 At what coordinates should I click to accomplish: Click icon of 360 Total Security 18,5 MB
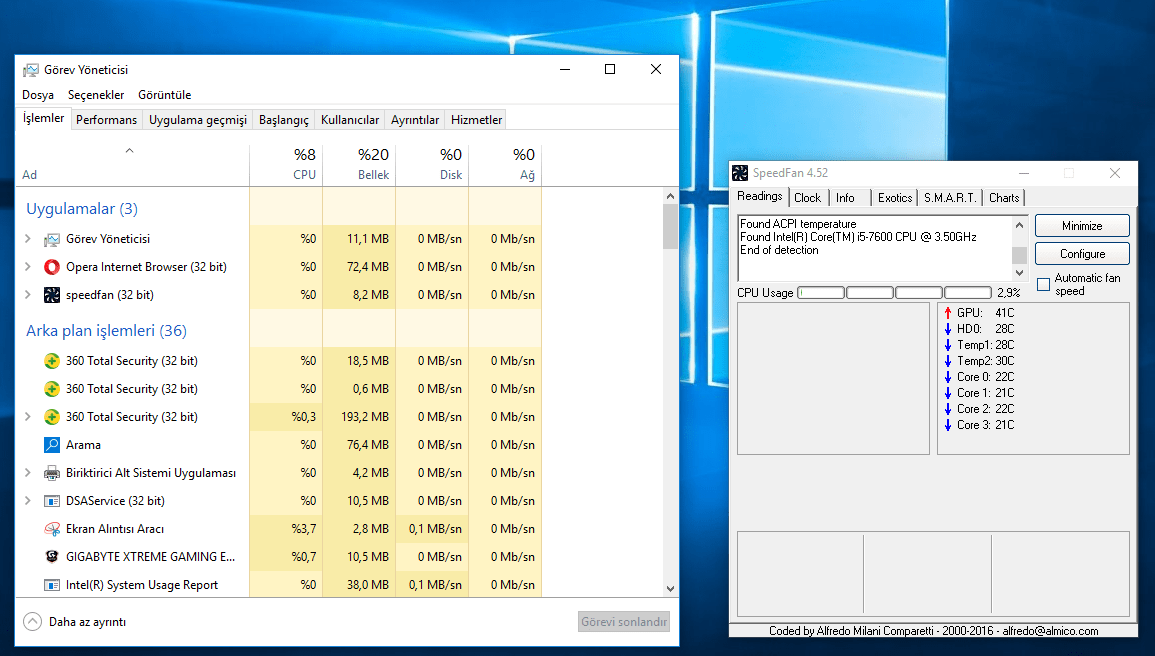pyautogui.click(x=52, y=361)
